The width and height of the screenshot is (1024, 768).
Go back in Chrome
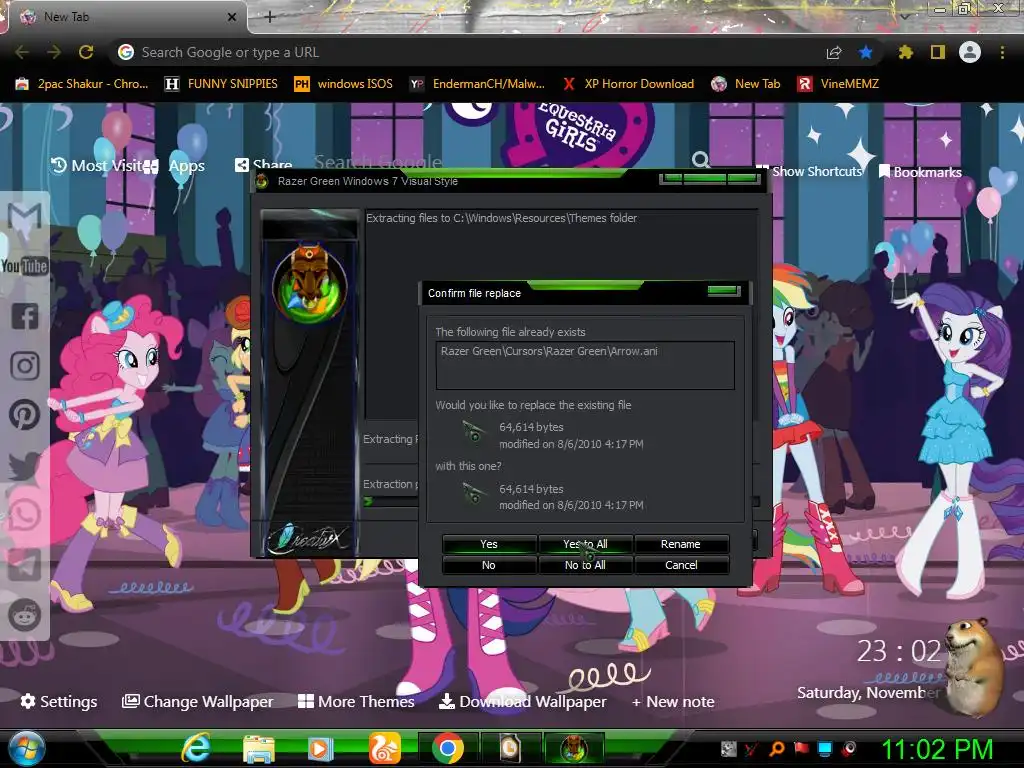point(22,52)
